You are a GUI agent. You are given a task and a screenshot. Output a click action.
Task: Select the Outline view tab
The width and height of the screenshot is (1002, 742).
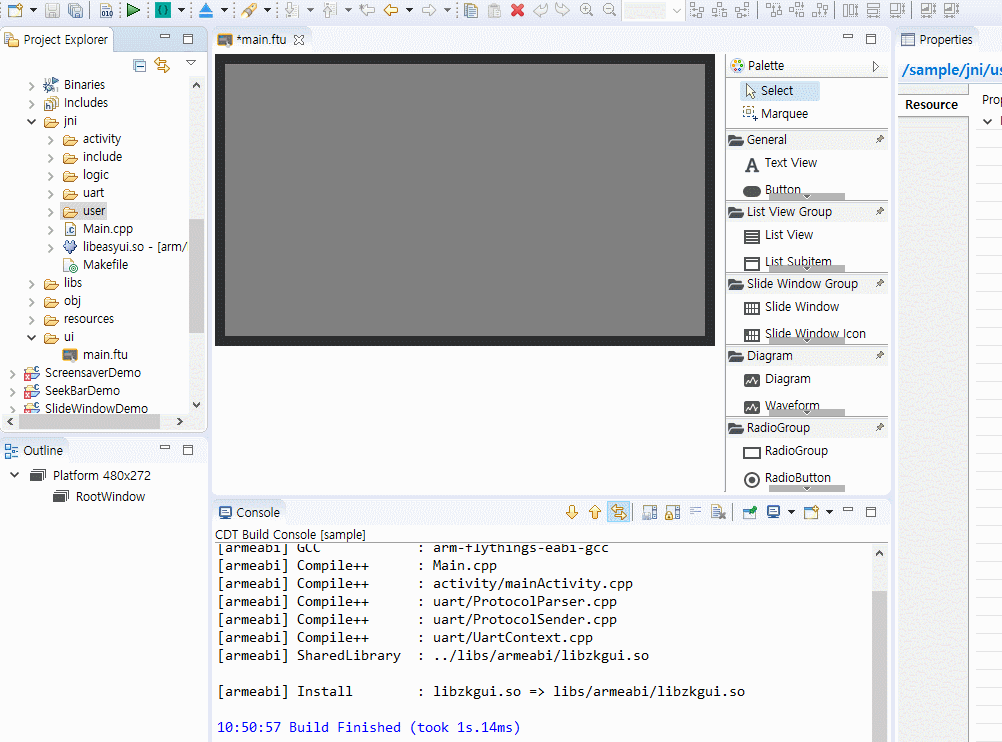pyautogui.click(x=34, y=451)
